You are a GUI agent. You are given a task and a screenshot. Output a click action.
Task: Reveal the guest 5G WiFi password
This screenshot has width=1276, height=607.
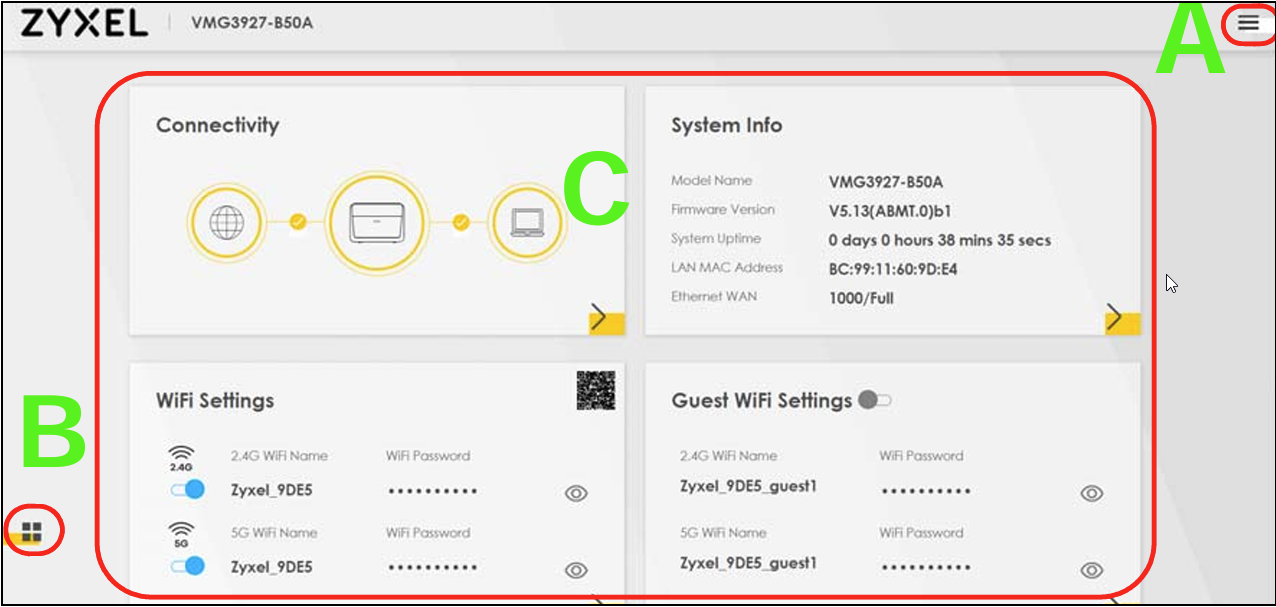1092,570
